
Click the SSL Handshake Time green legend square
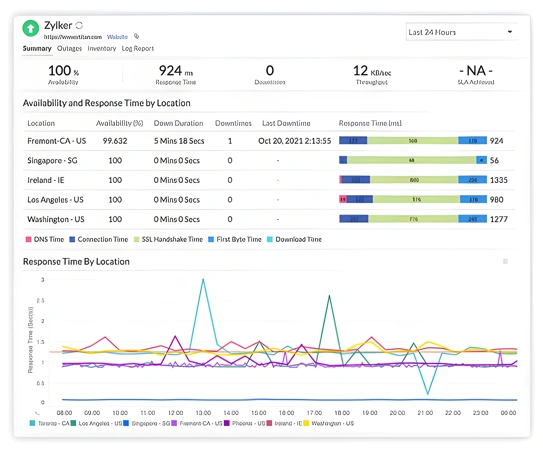point(136,239)
